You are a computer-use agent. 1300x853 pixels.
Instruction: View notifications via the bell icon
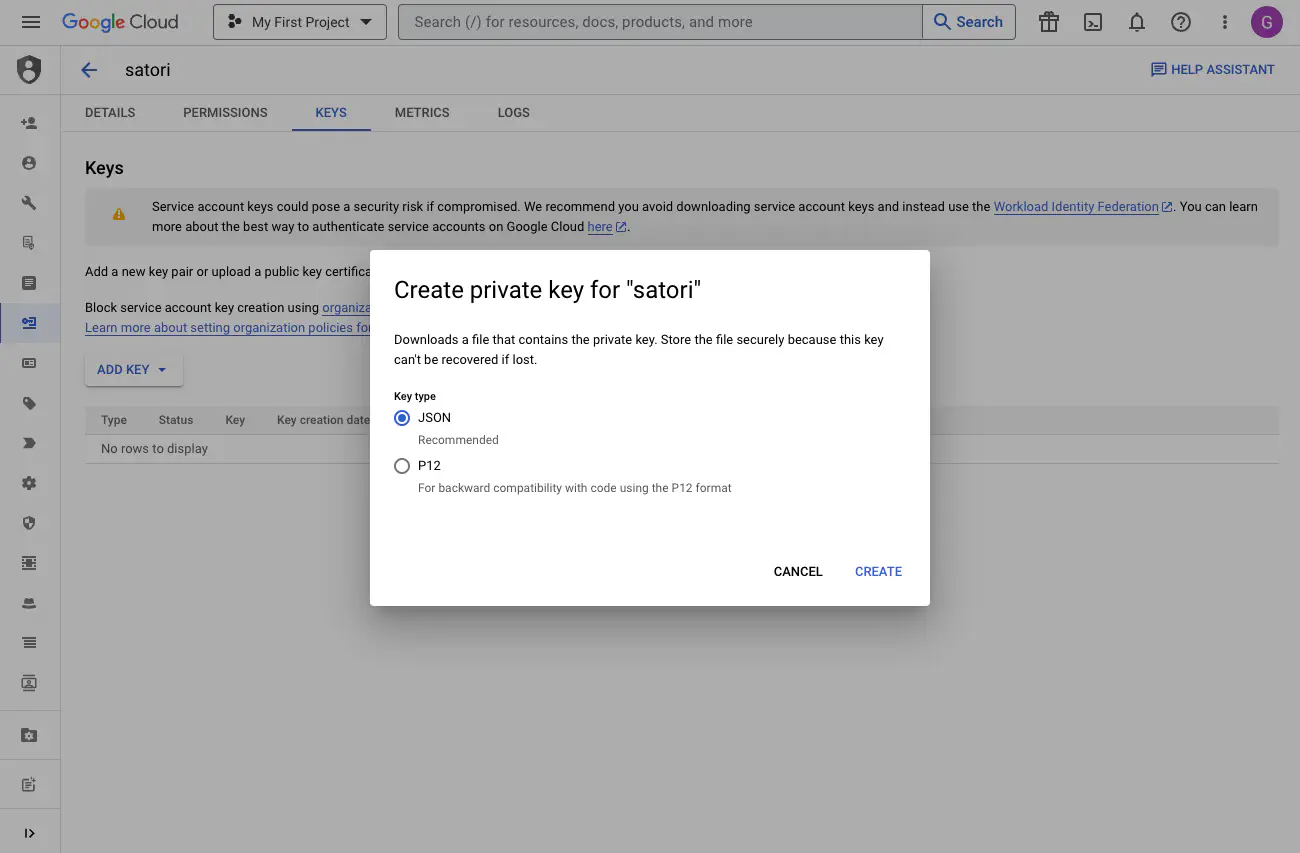coord(1136,21)
